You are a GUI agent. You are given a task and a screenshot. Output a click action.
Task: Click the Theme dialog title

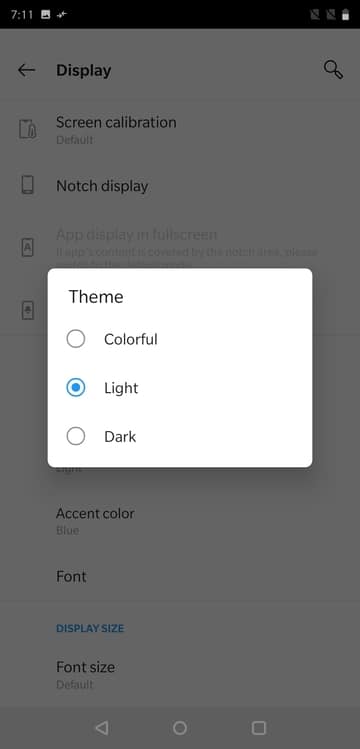[96, 297]
